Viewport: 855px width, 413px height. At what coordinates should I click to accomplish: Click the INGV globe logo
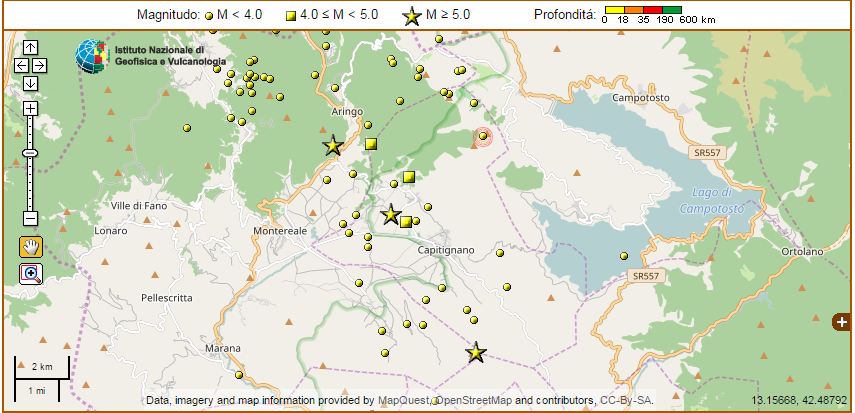94,56
